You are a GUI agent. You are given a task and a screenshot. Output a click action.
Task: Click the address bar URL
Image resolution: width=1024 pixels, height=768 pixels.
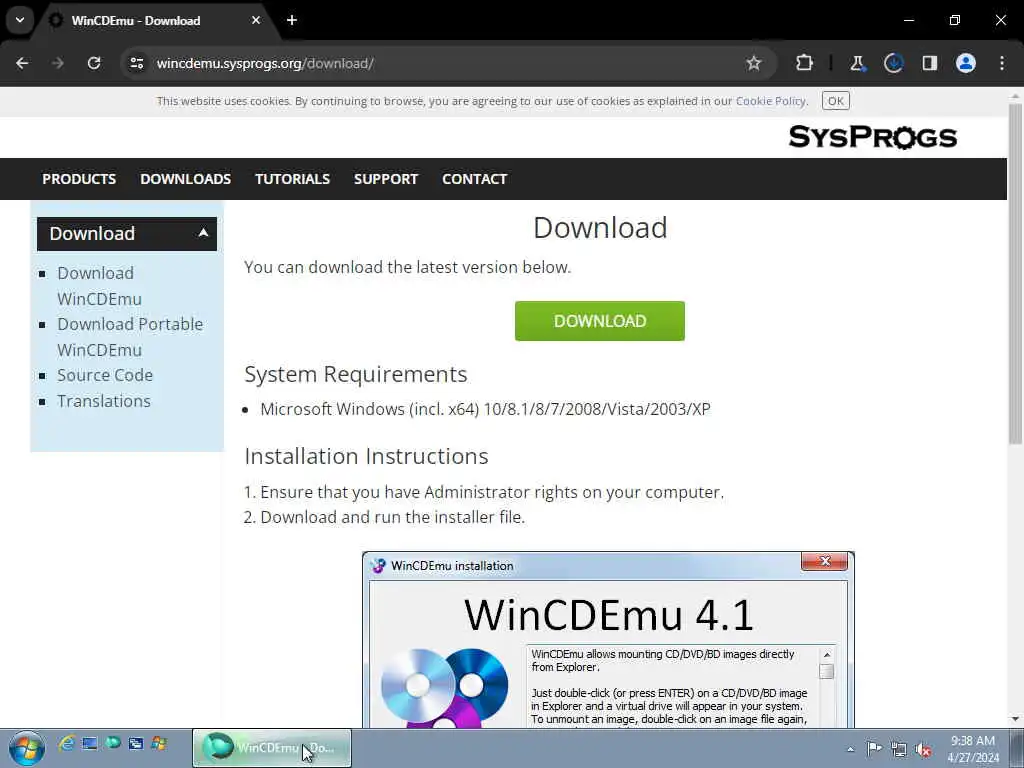[265, 63]
